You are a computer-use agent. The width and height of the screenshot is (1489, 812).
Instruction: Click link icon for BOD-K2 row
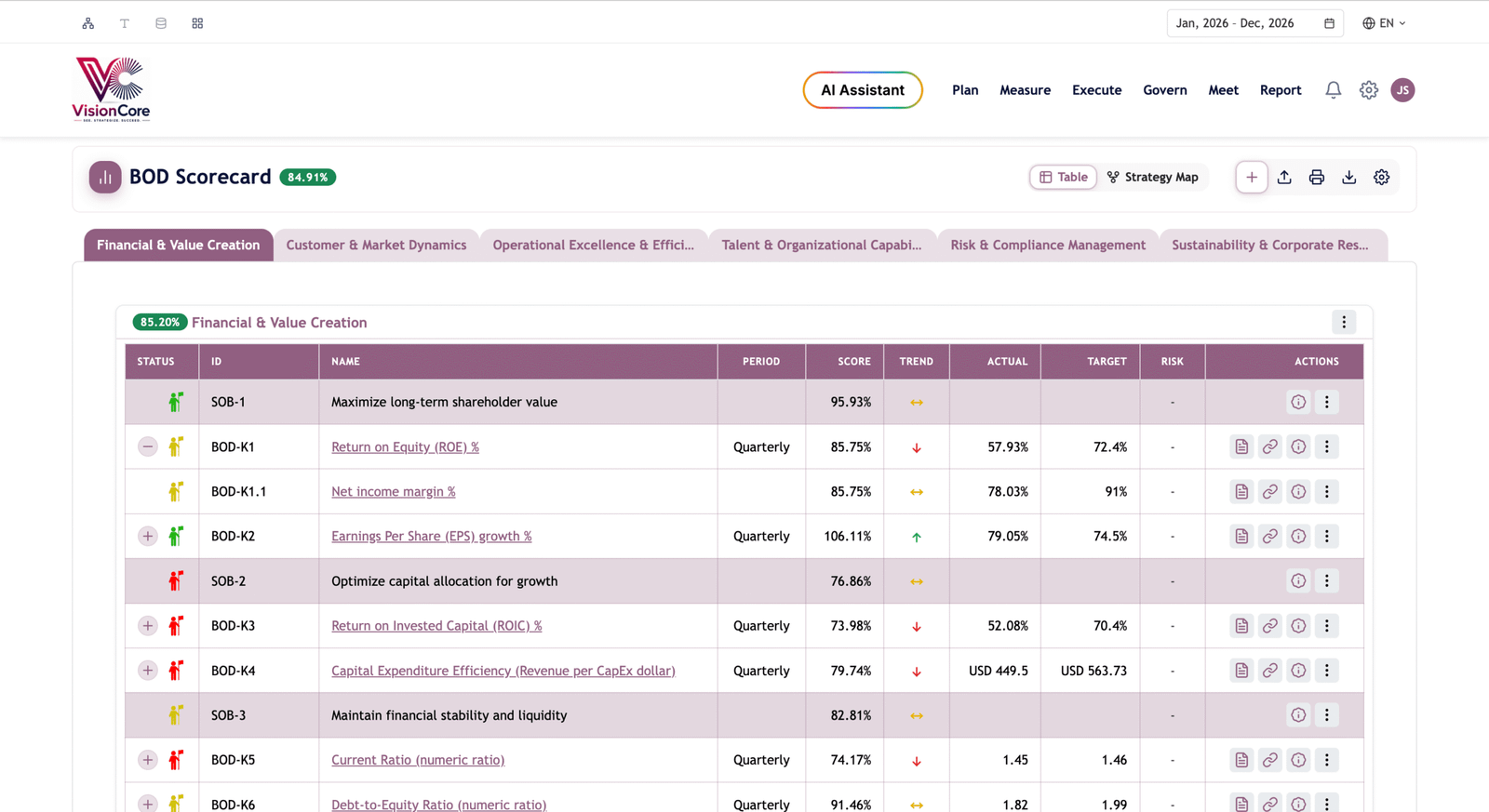pos(1270,536)
